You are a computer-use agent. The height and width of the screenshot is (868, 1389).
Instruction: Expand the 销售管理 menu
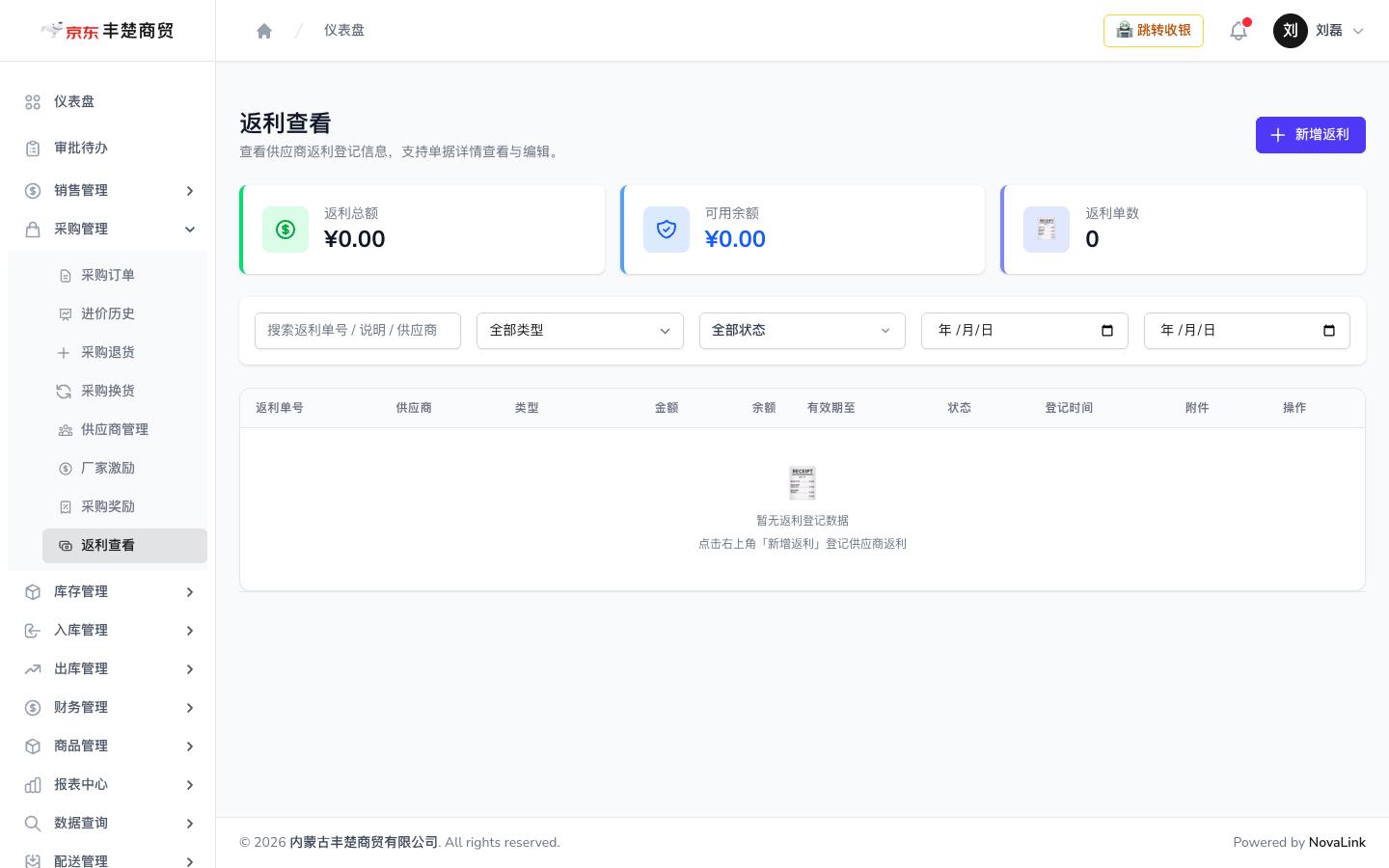[x=107, y=190]
